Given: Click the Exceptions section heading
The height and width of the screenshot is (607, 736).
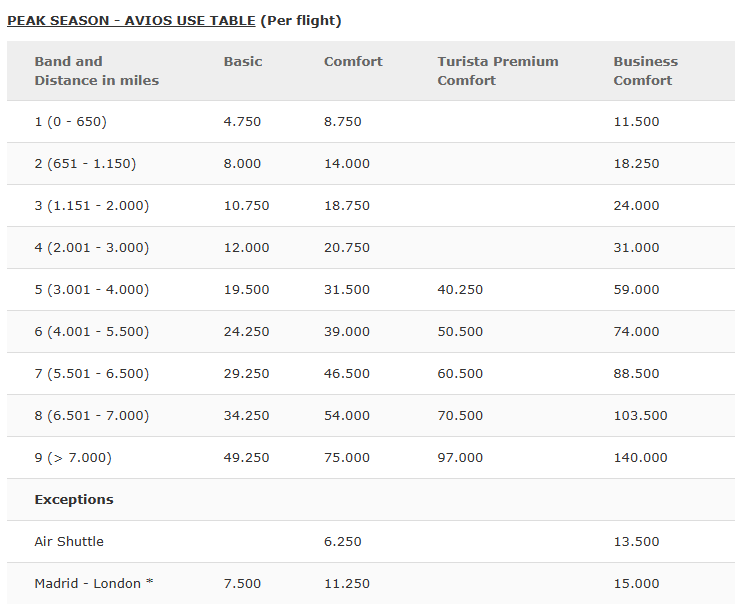Looking at the screenshot, I should 74,500.
